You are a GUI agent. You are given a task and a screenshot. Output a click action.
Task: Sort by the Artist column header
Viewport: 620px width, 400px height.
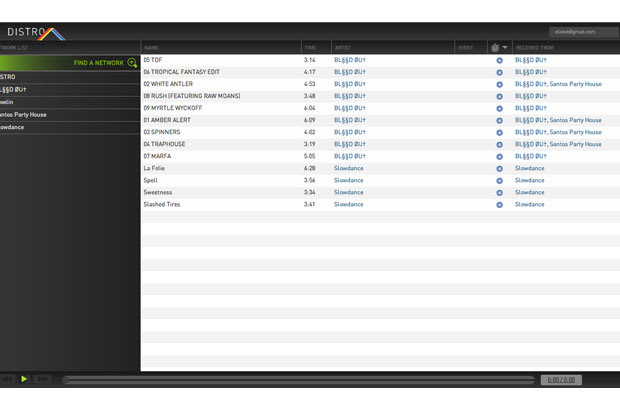point(343,48)
